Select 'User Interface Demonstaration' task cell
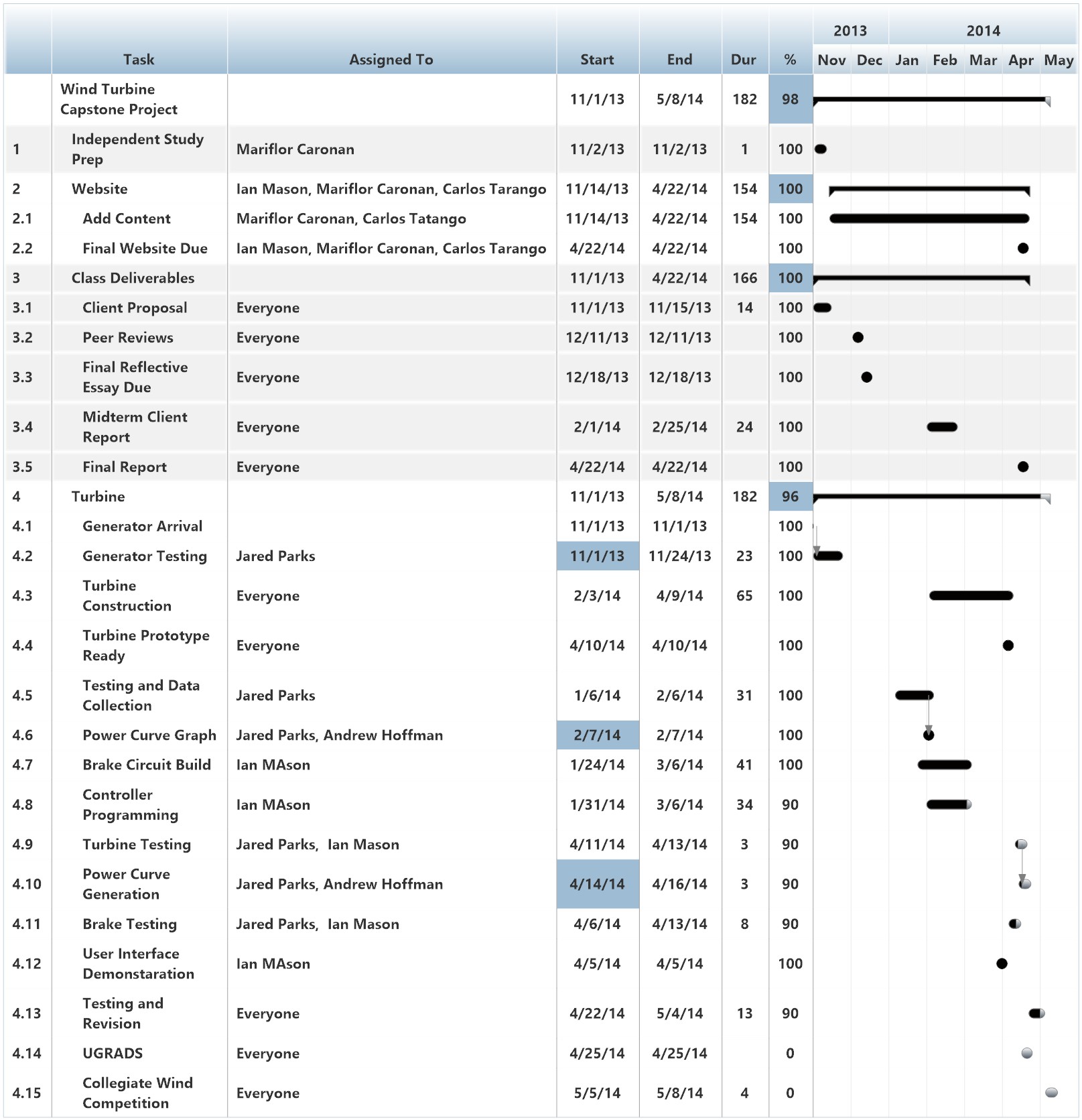The image size is (1082, 1120). (x=138, y=964)
